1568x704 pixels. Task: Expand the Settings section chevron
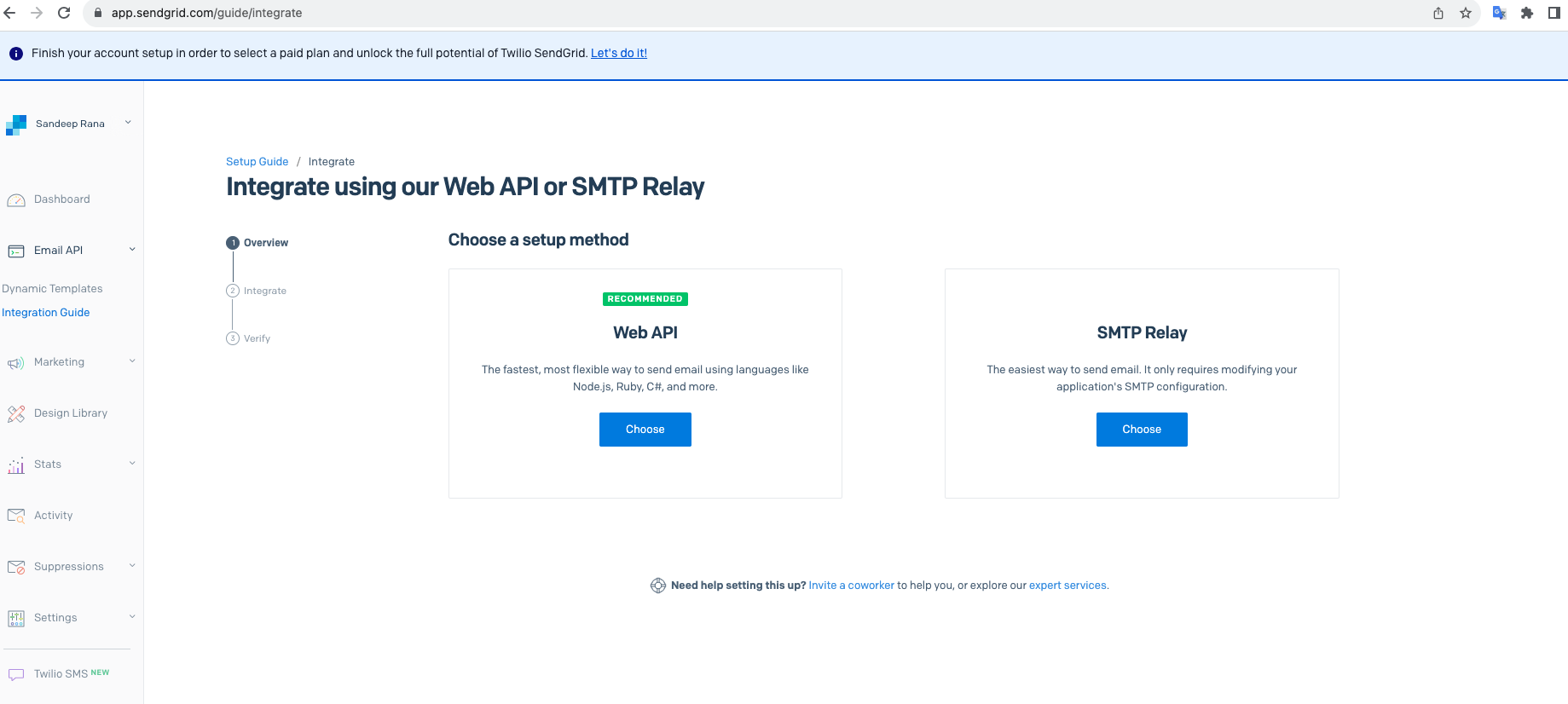(132, 617)
